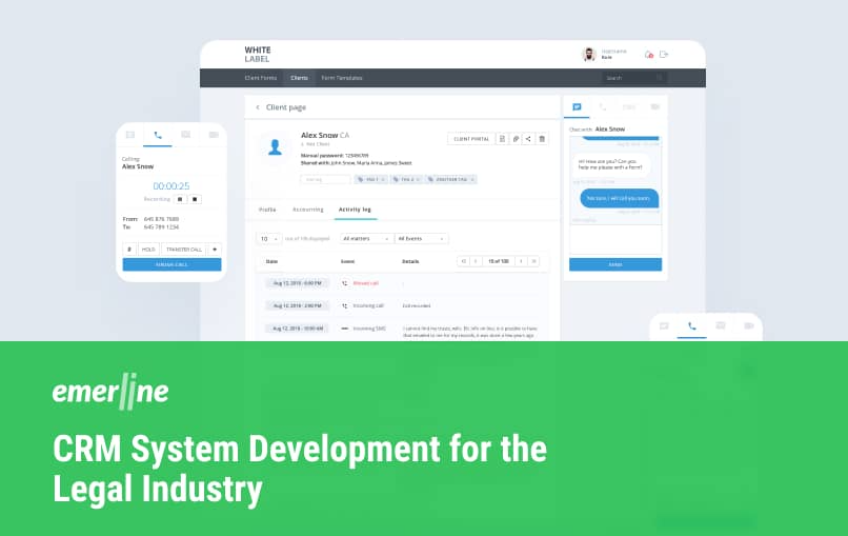The height and width of the screenshot is (536, 848).
Task: Click the blue Finish Call button
Action: click(172, 264)
